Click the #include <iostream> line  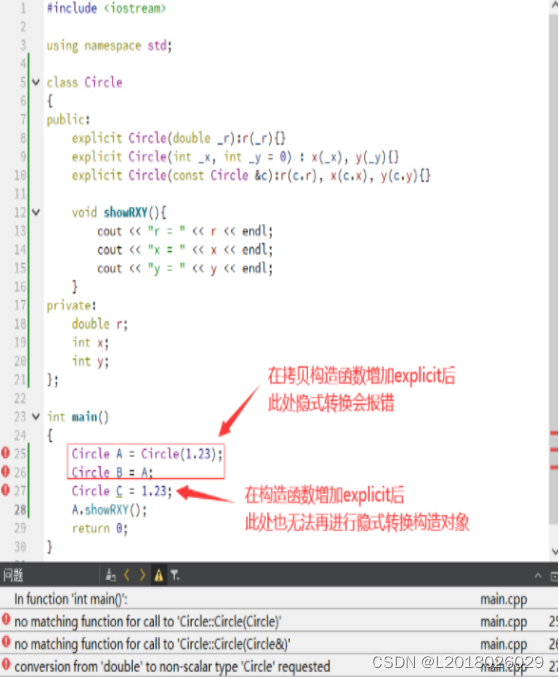106,8
